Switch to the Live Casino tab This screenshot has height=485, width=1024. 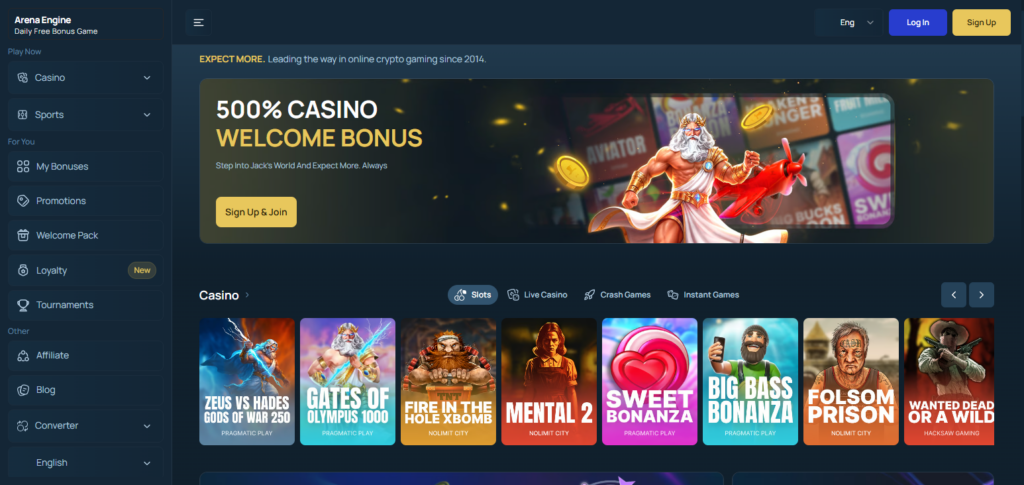pyautogui.click(x=537, y=295)
